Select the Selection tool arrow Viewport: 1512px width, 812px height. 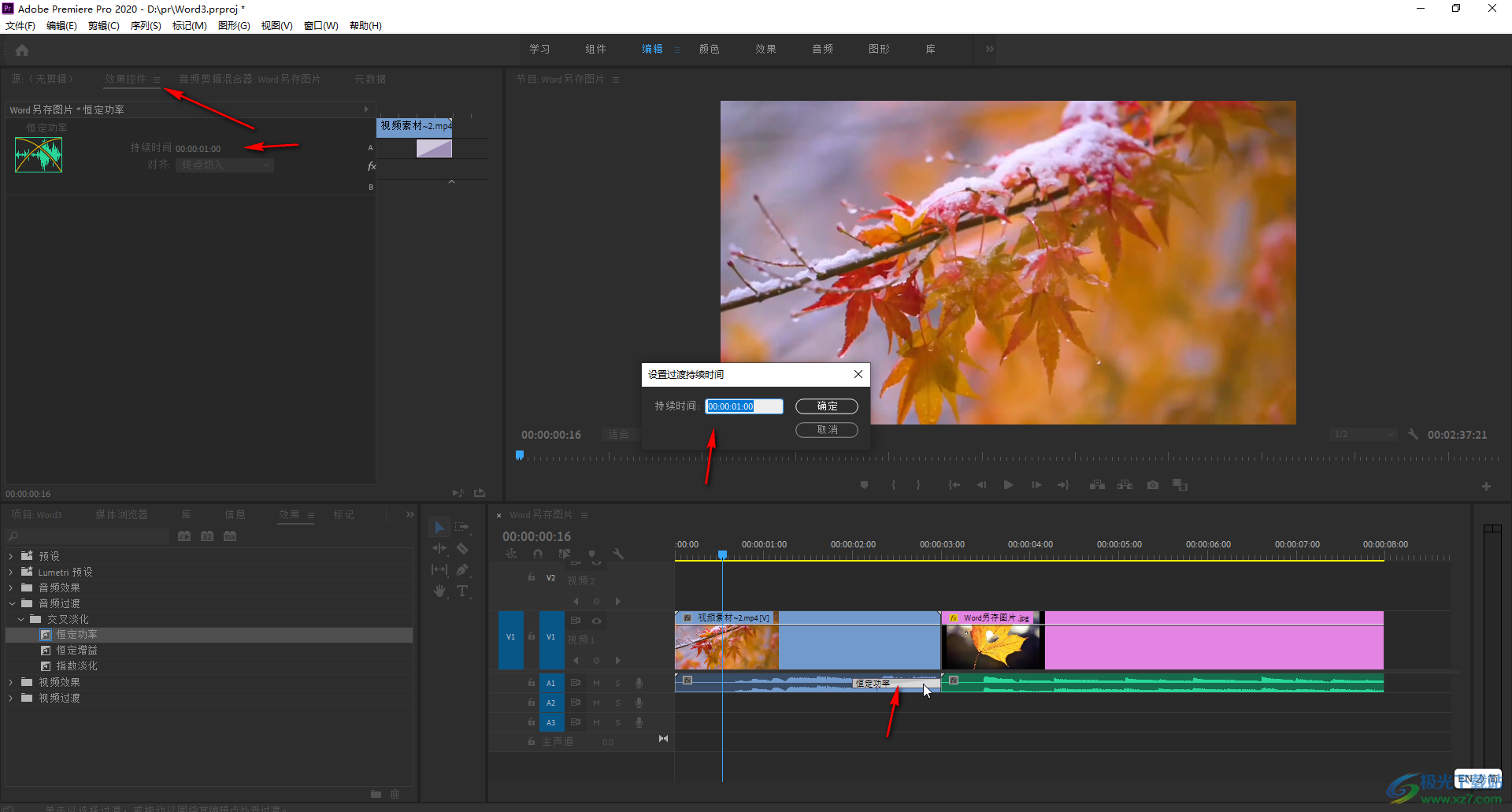click(x=439, y=527)
